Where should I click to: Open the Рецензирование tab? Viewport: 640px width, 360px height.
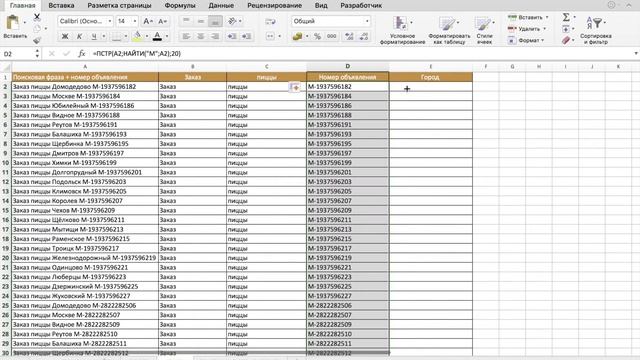[274, 5]
